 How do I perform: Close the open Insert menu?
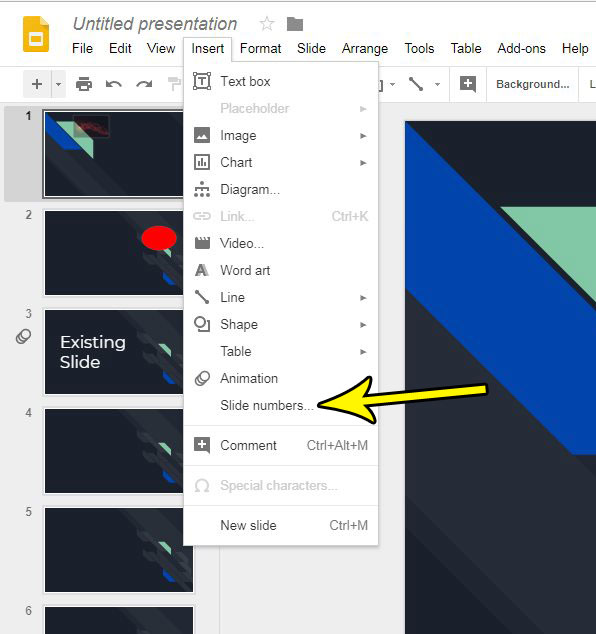(207, 49)
